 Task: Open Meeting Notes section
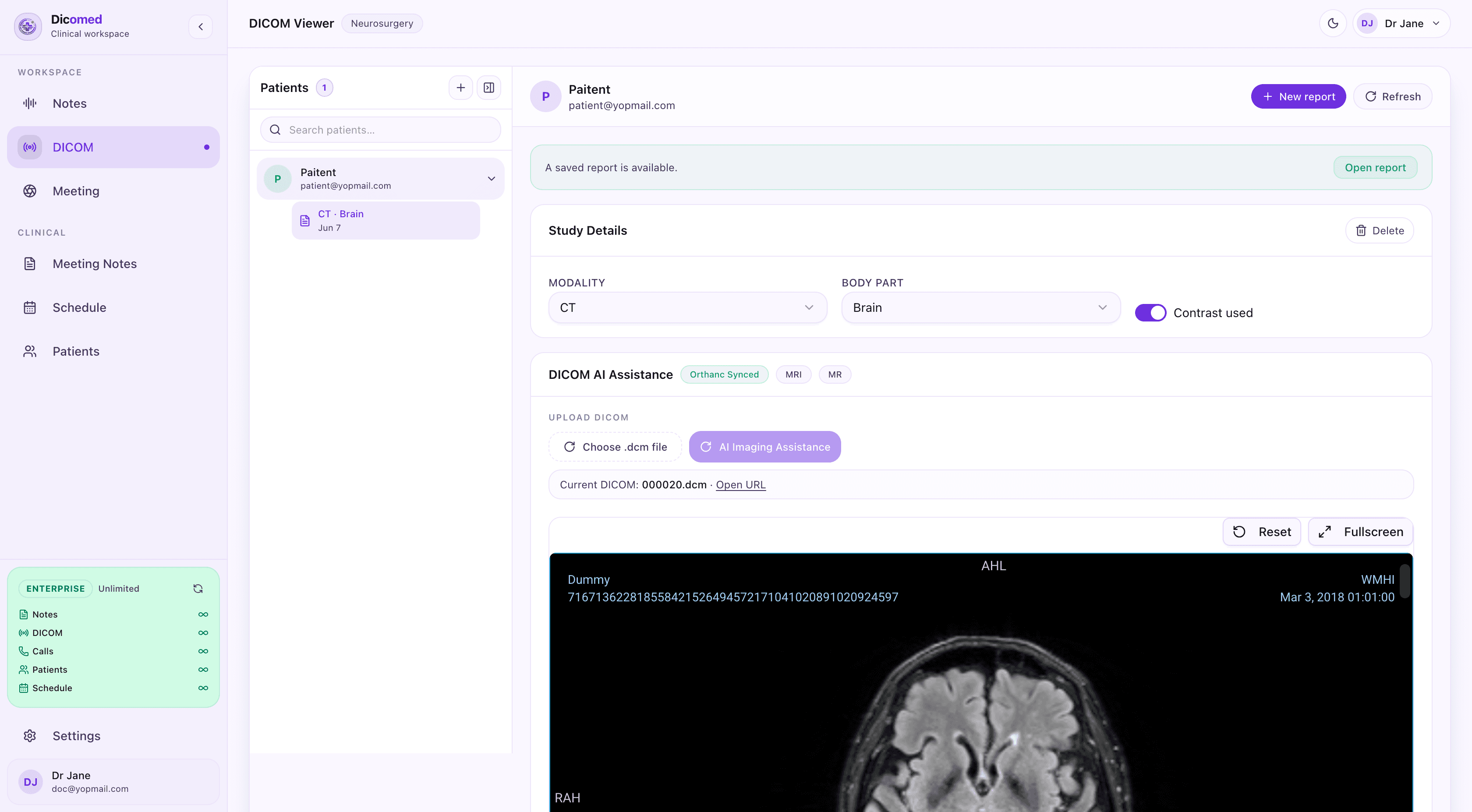point(113,263)
